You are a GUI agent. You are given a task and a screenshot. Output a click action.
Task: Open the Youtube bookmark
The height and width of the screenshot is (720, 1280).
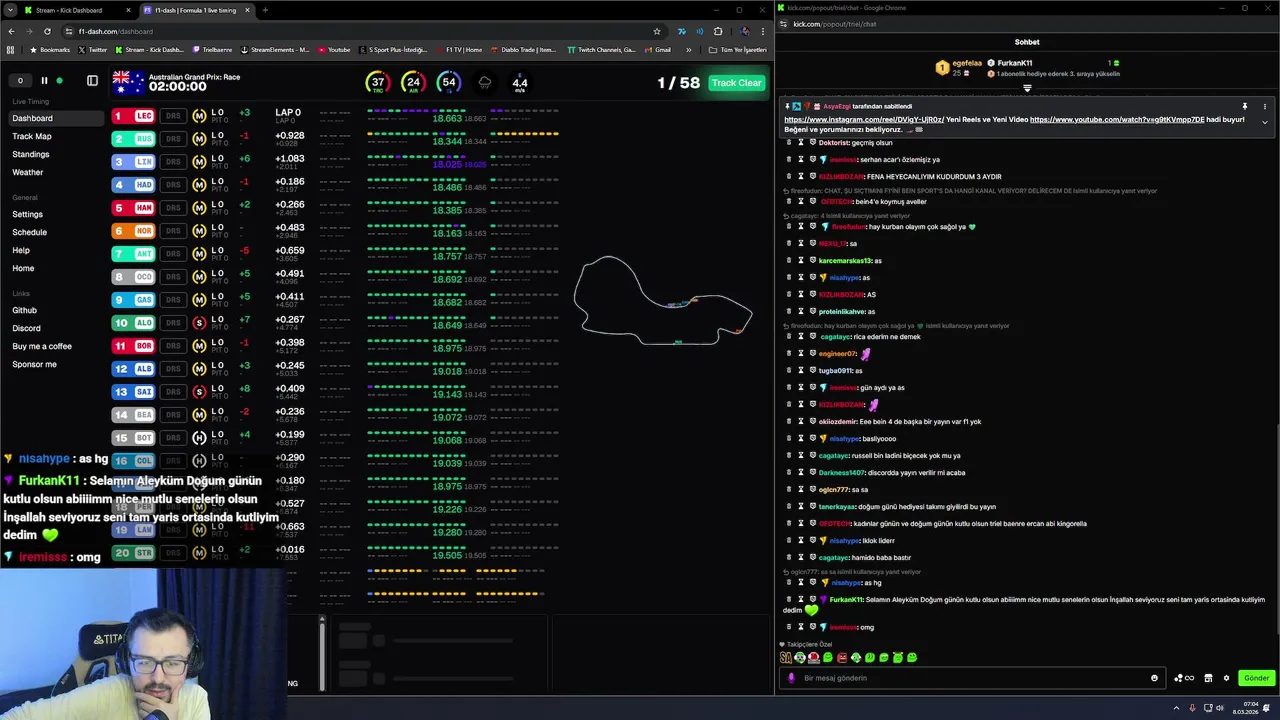pos(334,49)
